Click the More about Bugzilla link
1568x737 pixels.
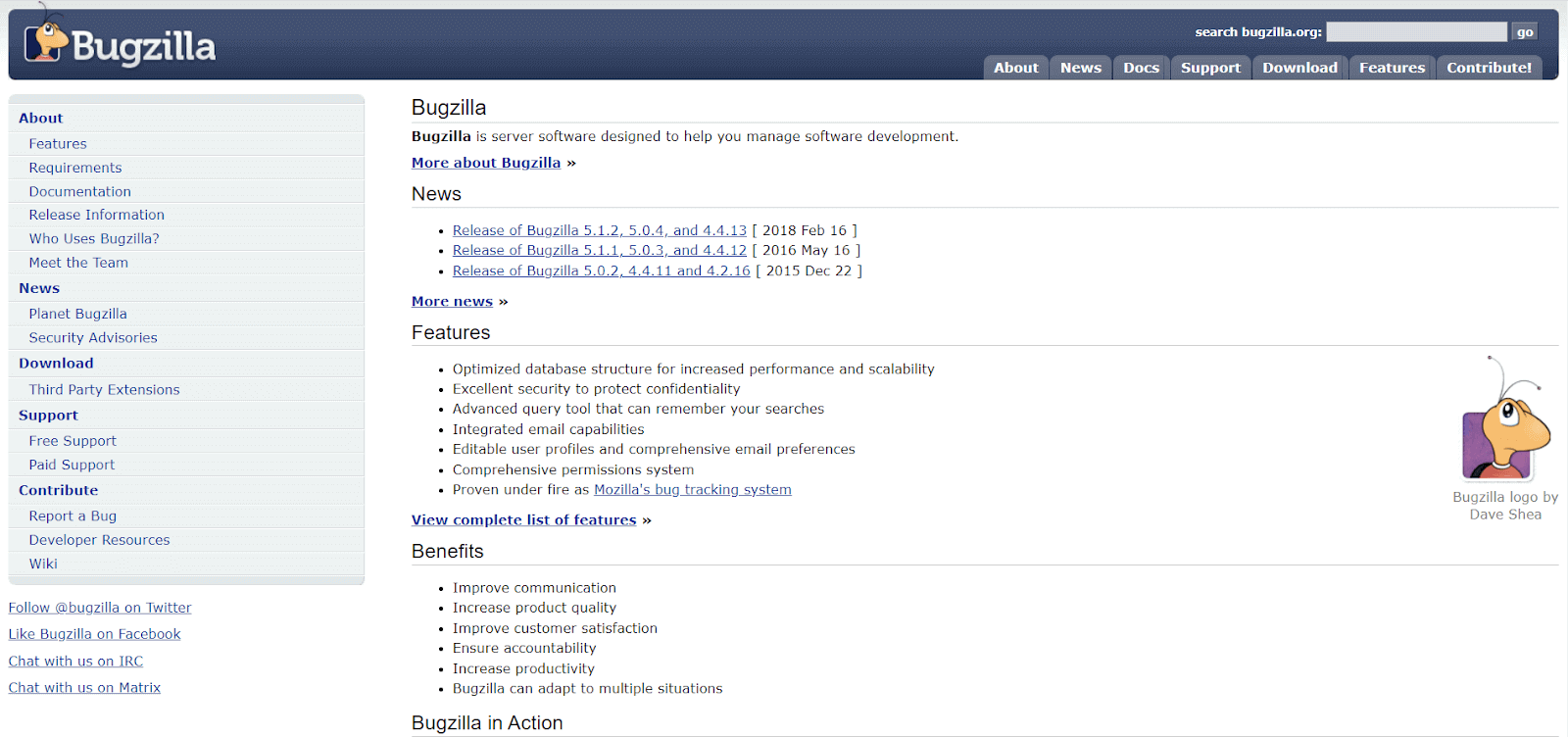pos(485,163)
